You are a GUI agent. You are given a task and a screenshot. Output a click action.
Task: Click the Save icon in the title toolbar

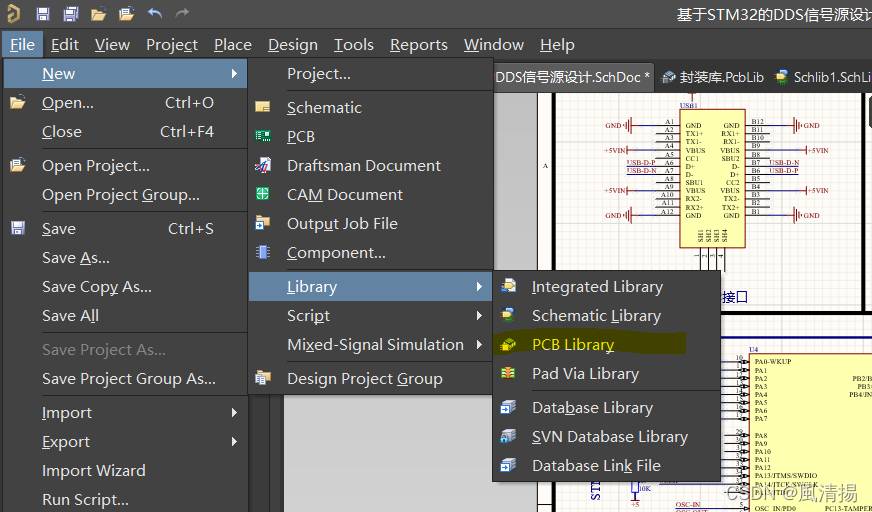coord(43,14)
